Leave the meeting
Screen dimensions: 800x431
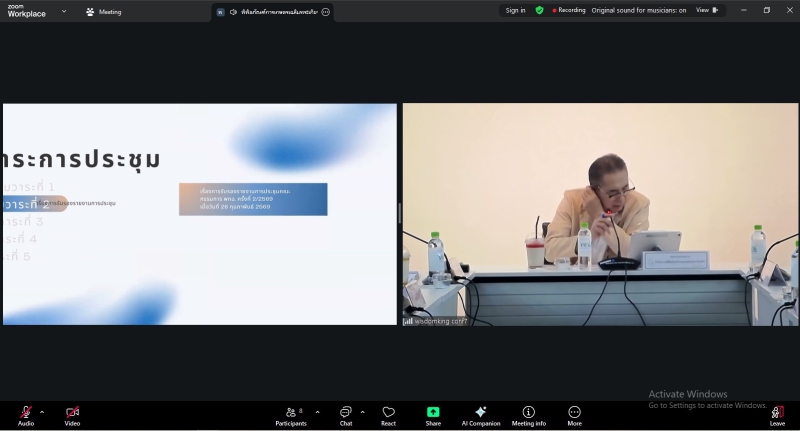coord(777,413)
